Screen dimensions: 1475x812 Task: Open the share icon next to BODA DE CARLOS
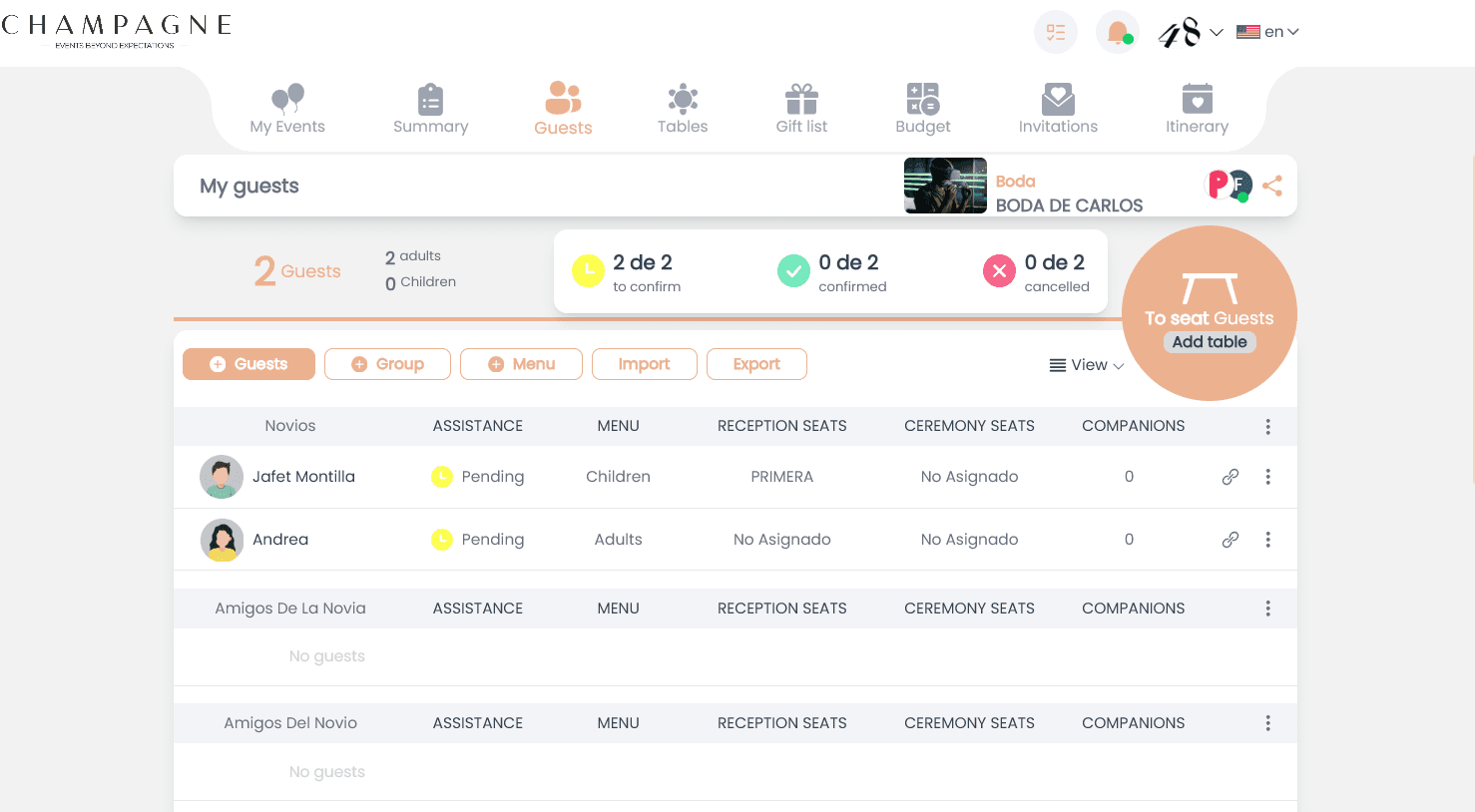tap(1272, 186)
